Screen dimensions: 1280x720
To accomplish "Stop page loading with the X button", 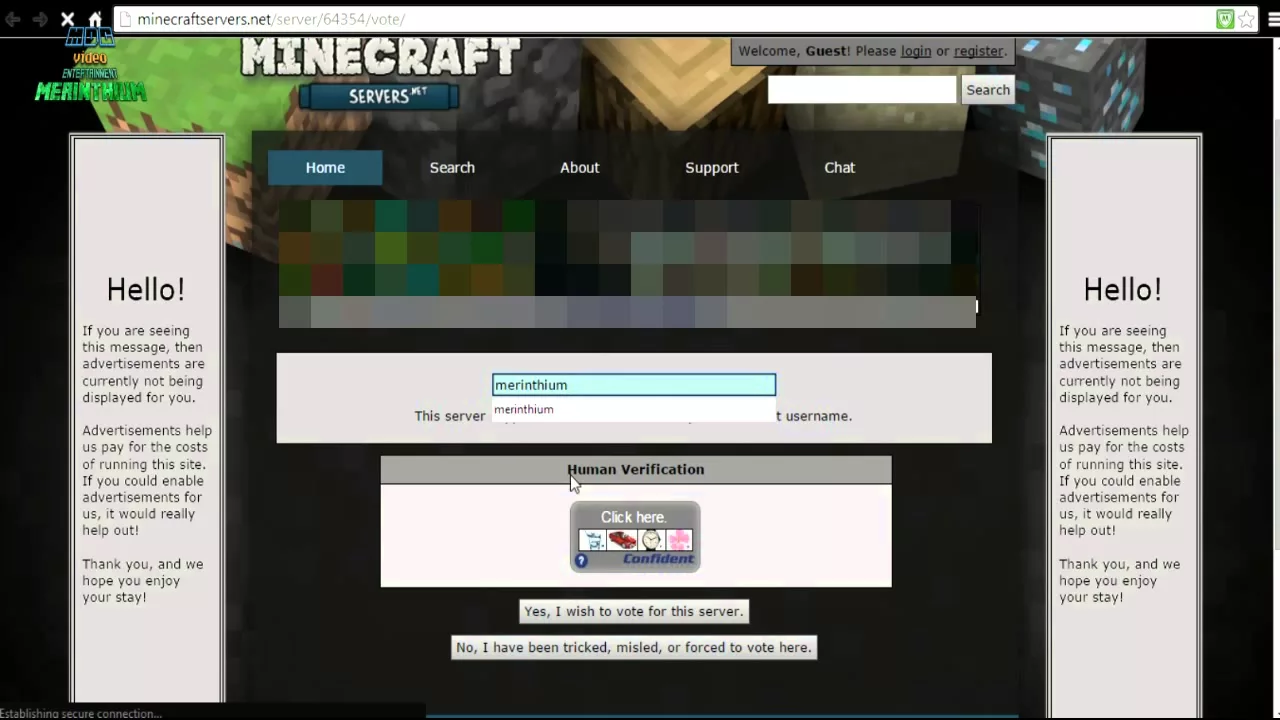I will pos(68,19).
